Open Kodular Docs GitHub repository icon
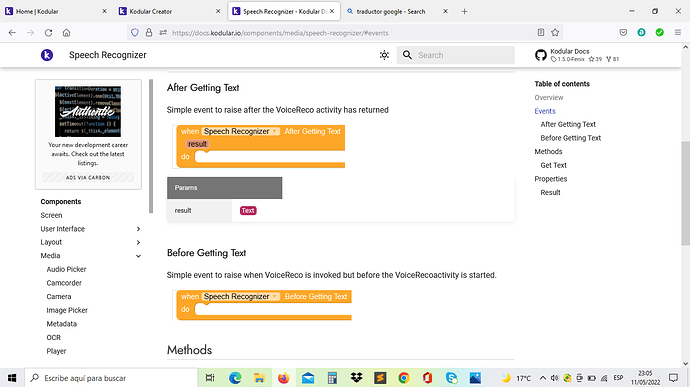Image resolution: width=690 pixels, height=387 pixels. pyautogui.click(x=540, y=55)
